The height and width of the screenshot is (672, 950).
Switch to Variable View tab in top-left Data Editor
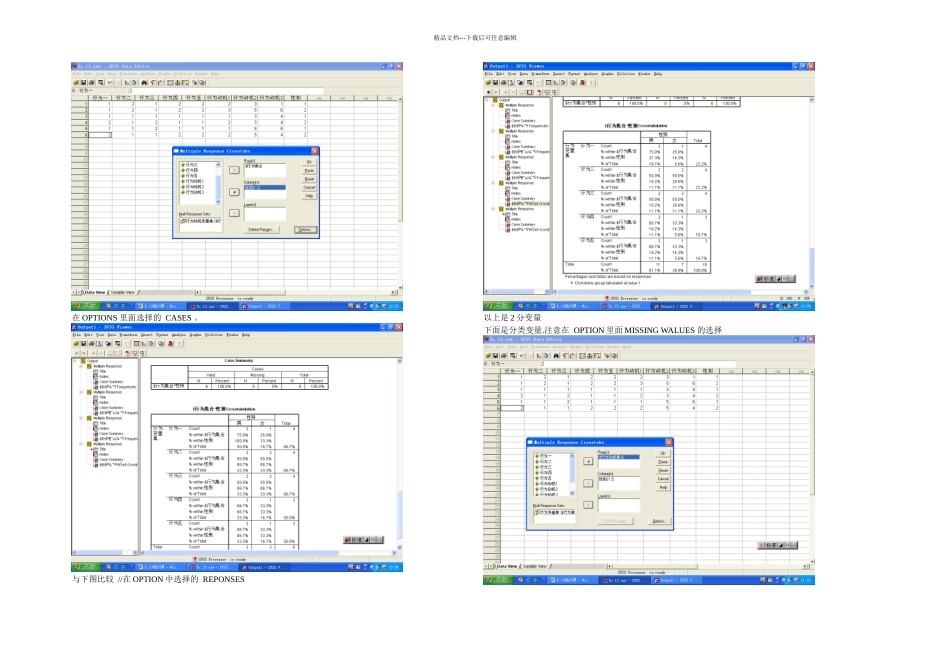122,293
